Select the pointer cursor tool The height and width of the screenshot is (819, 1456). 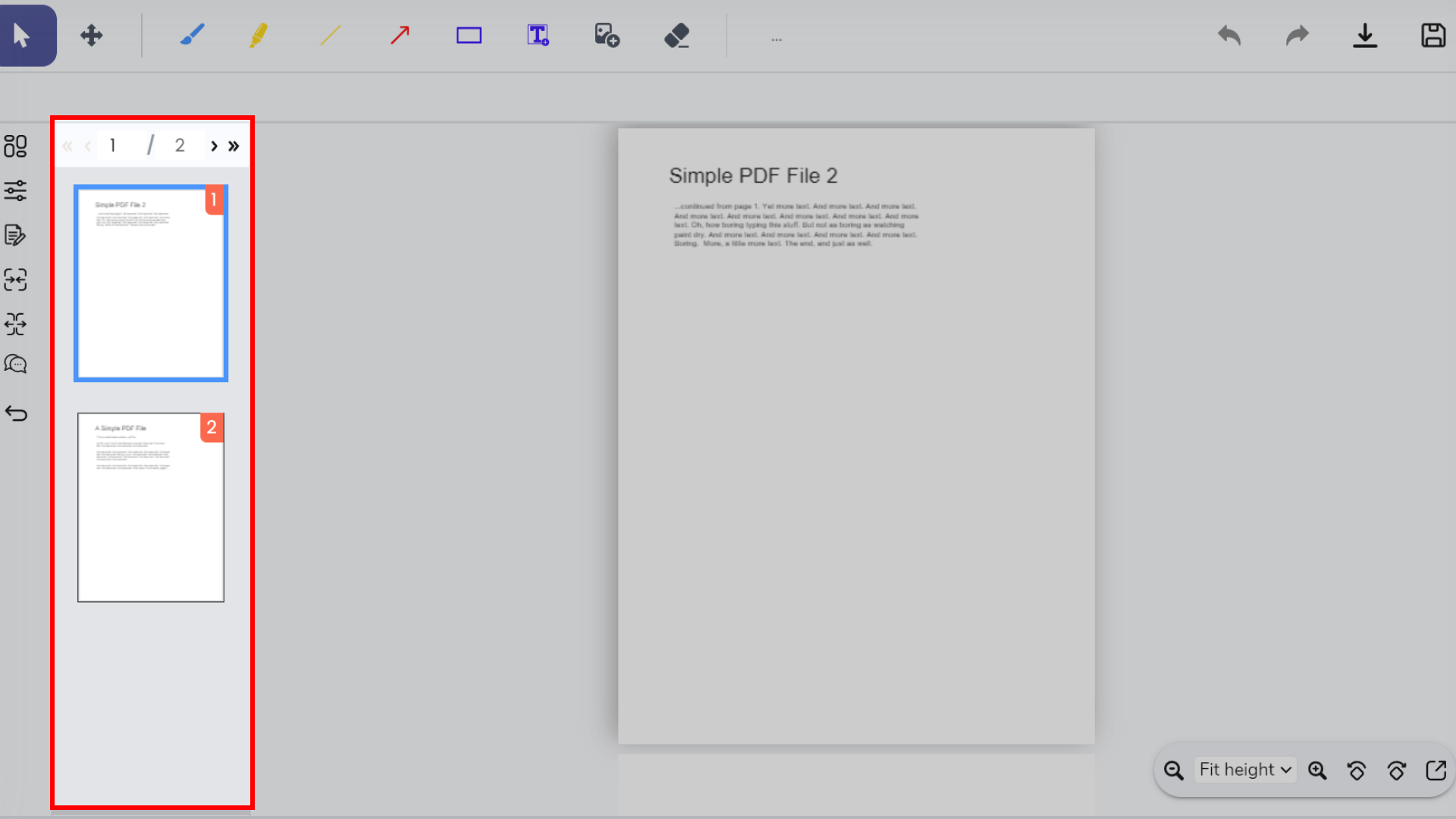pos(22,36)
